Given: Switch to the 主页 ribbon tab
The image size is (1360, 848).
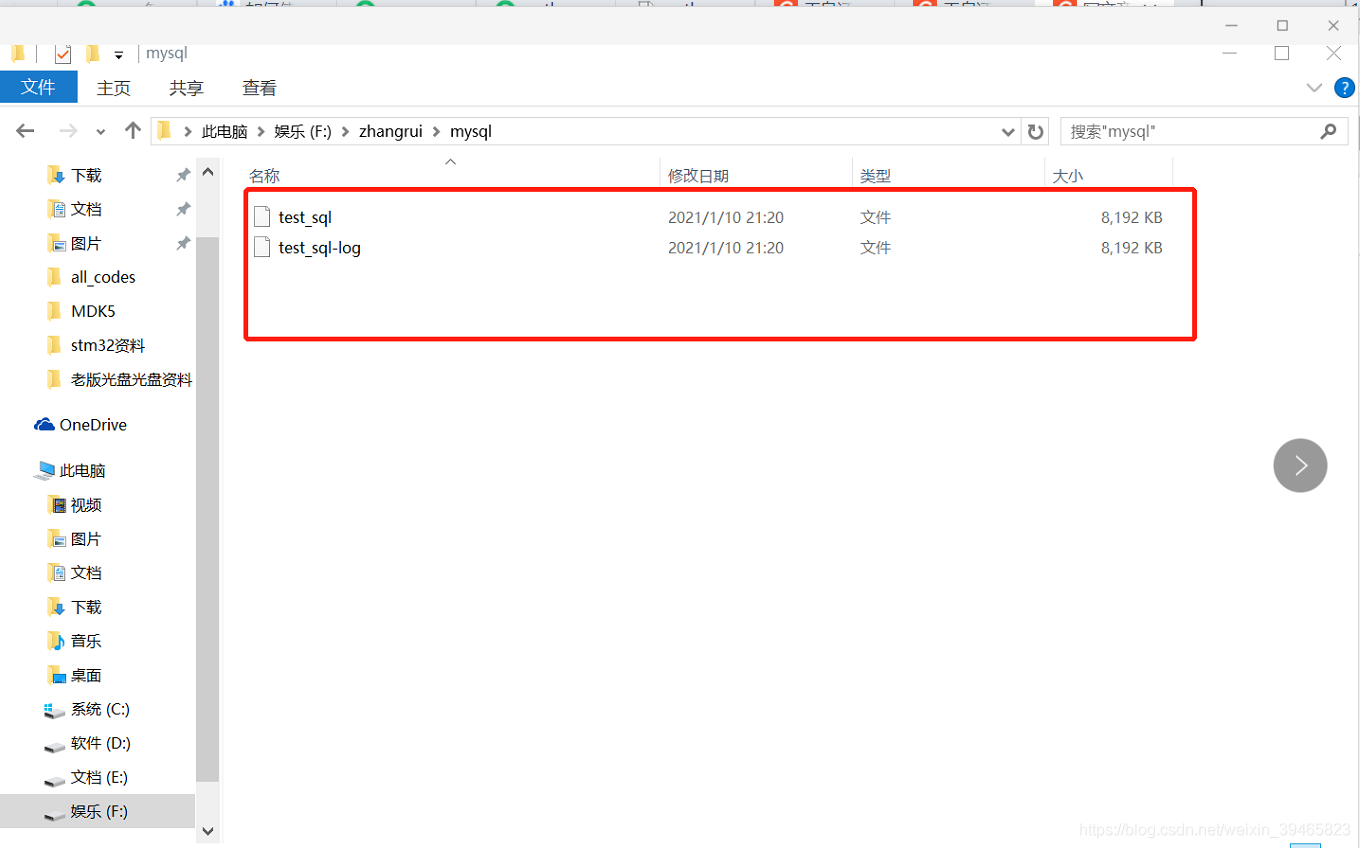Looking at the screenshot, I should (113, 87).
